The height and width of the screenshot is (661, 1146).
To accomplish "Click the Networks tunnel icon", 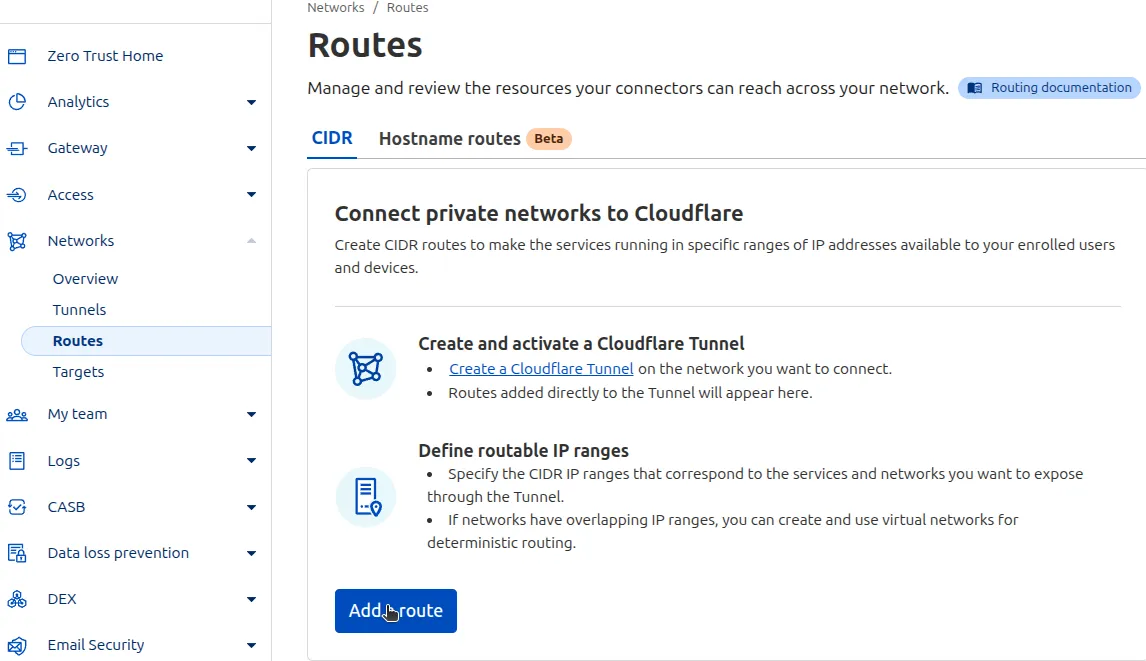I will pos(17,240).
